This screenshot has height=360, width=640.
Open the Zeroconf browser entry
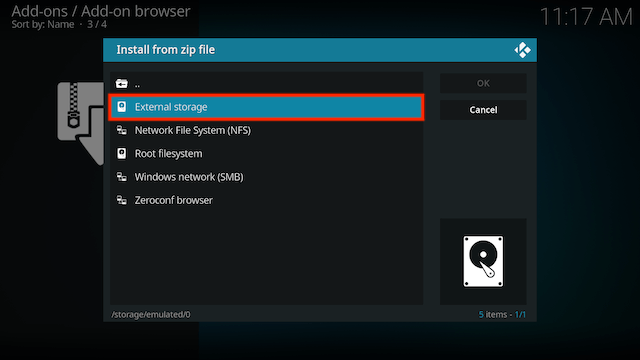(266, 200)
